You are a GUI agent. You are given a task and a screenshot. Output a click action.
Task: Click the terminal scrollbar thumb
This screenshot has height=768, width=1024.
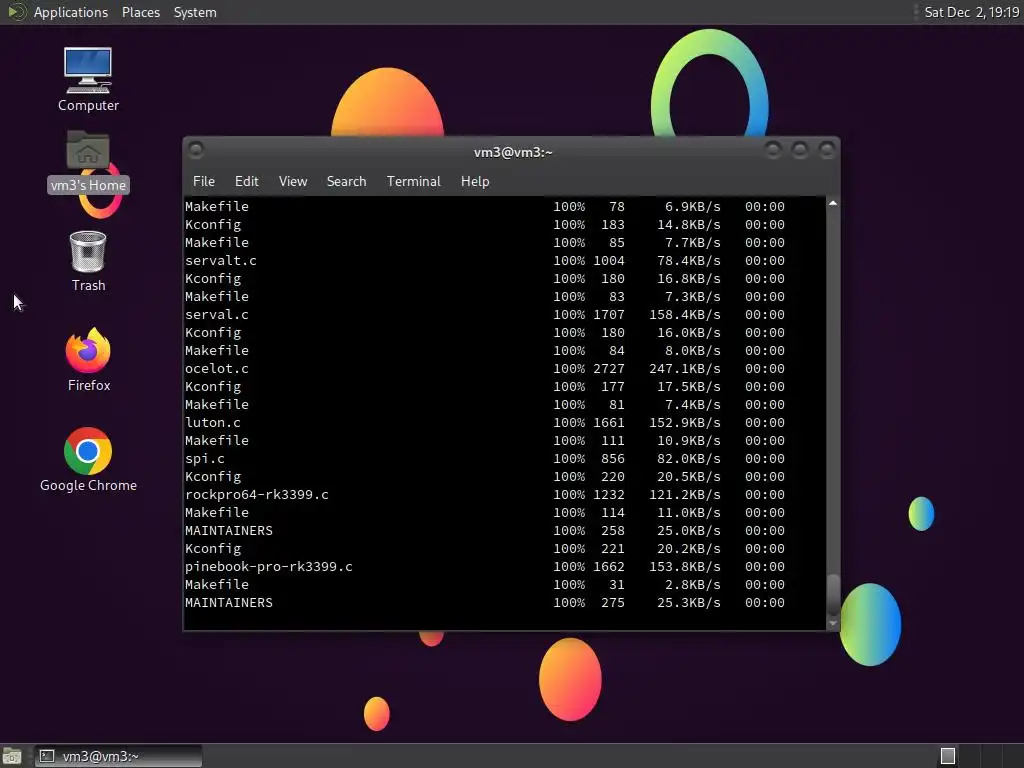833,594
